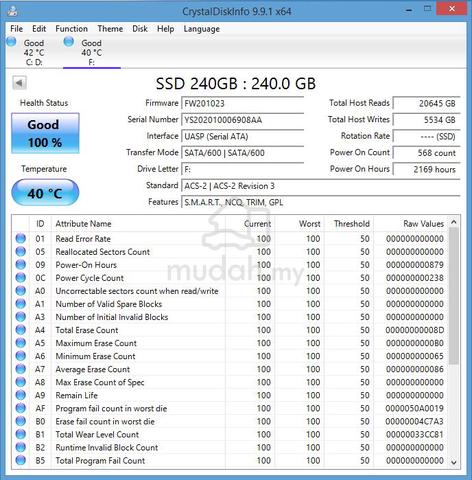Image resolution: width=472 pixels, height=480 pixels.
Task: Click the Serial Number field
Action: pyautogui.click(x=243, y=120)
